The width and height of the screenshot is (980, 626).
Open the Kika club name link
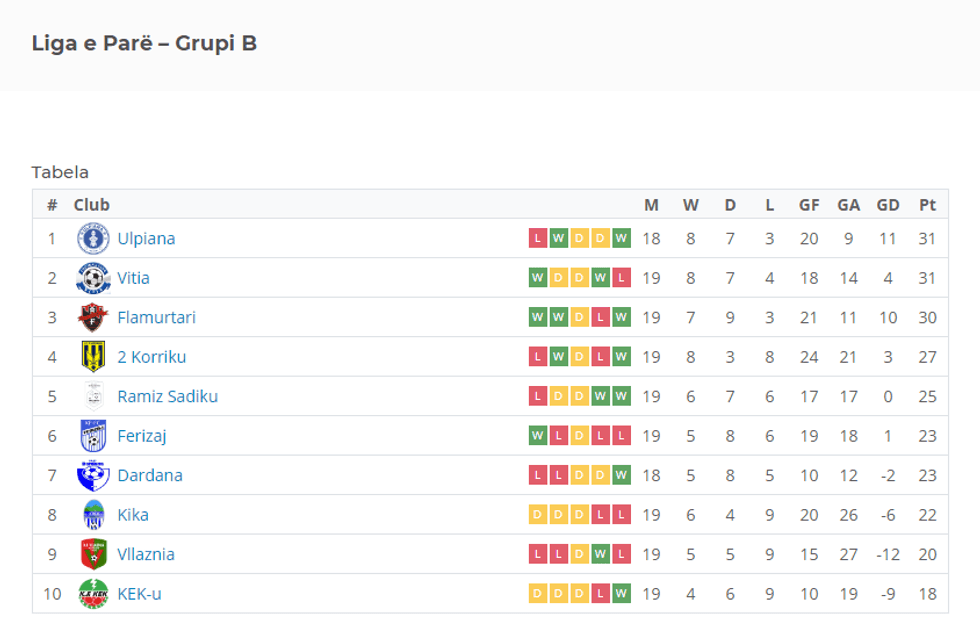[133, 515]
